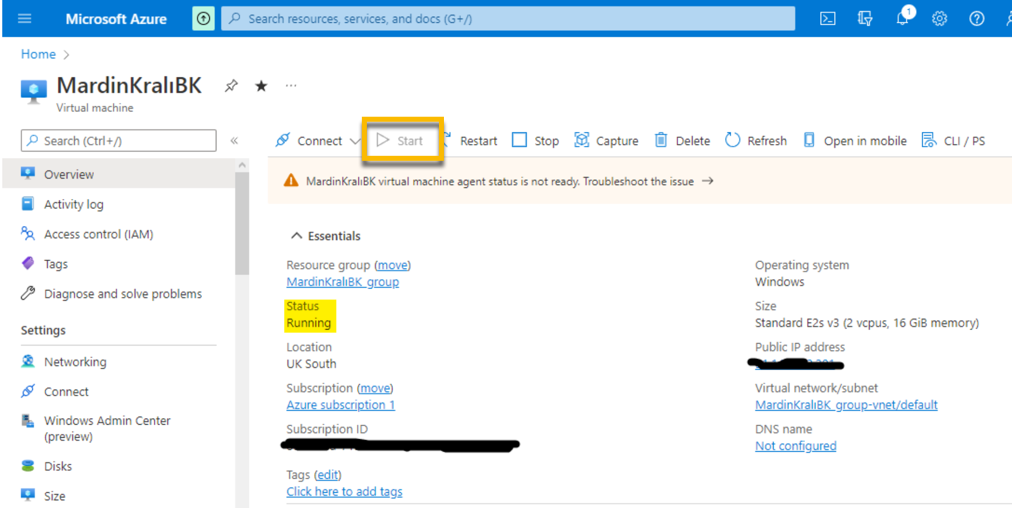Open the hamburger portal menu
The image size is (1012, 508).
pyautogui.click(x=25, y=19)
